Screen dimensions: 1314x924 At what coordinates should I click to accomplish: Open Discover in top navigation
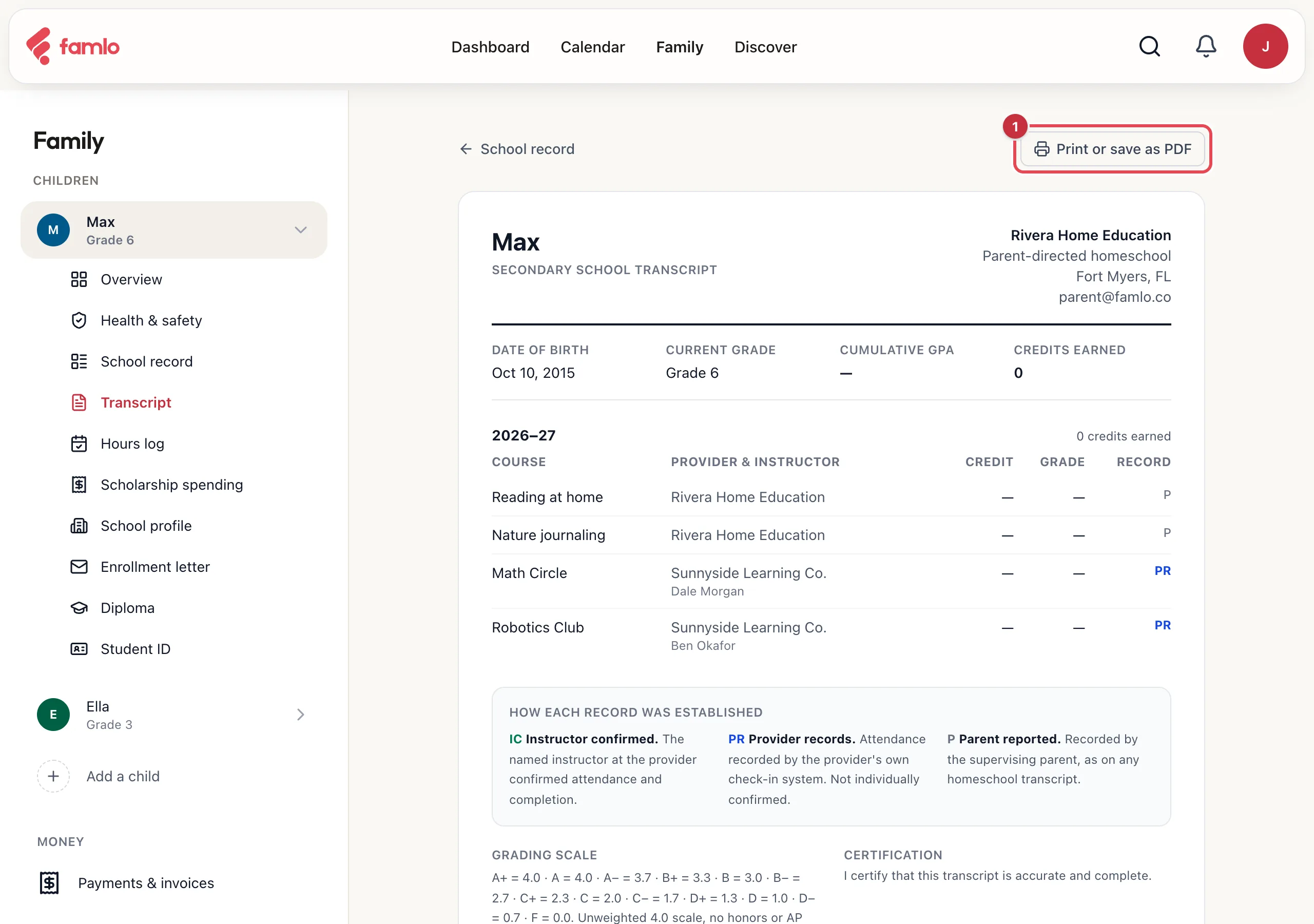pyautogui.click(x=766, y=47)
